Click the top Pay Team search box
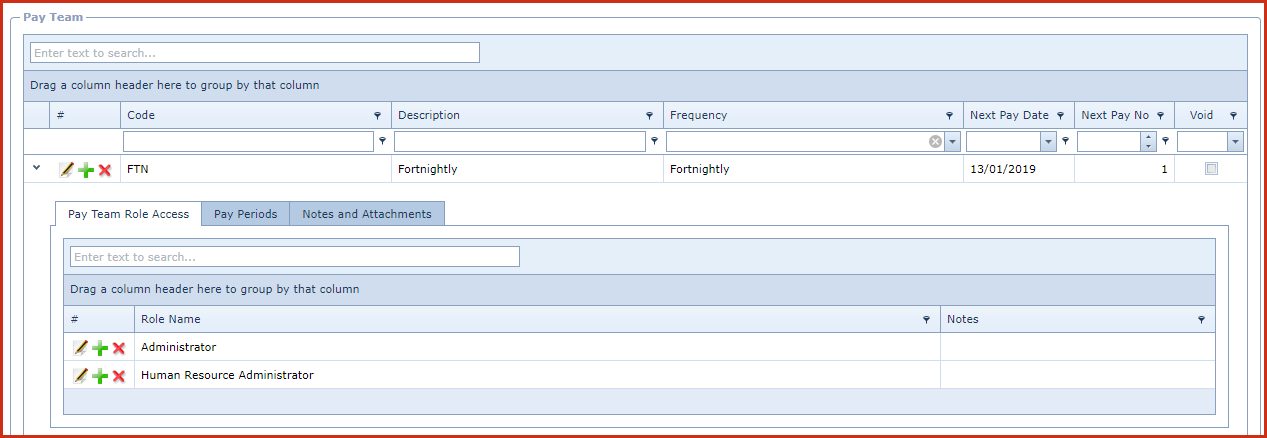 tap(255, 53)
